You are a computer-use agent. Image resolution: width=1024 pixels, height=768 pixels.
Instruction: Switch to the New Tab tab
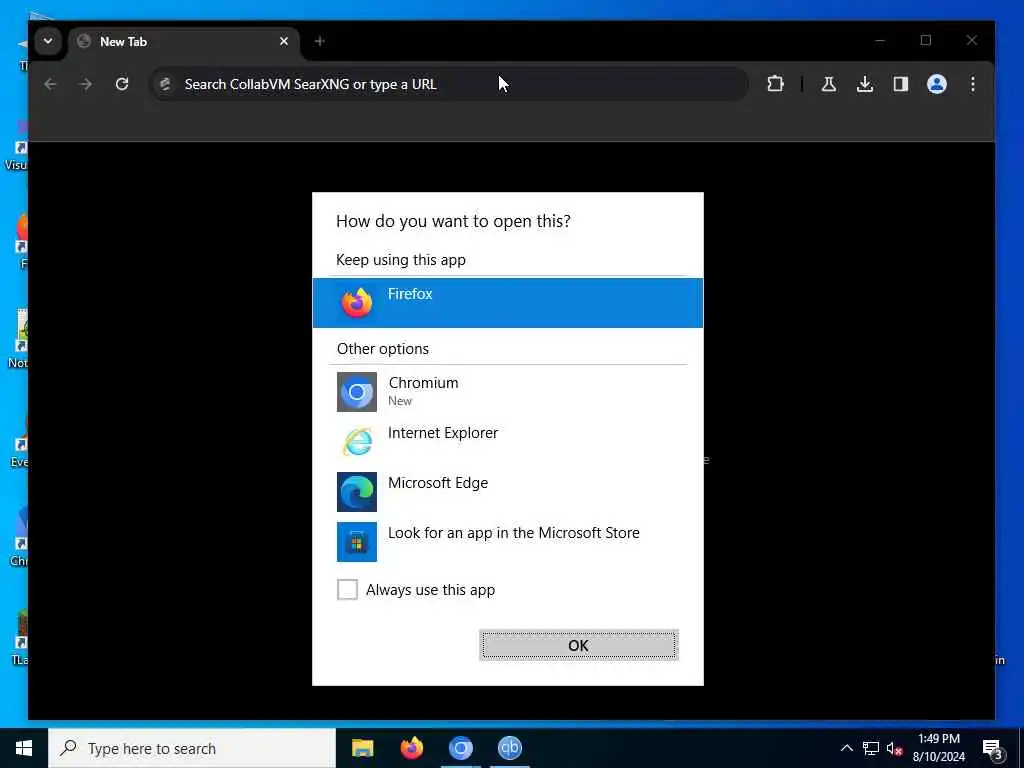click(x=183, y=42)
